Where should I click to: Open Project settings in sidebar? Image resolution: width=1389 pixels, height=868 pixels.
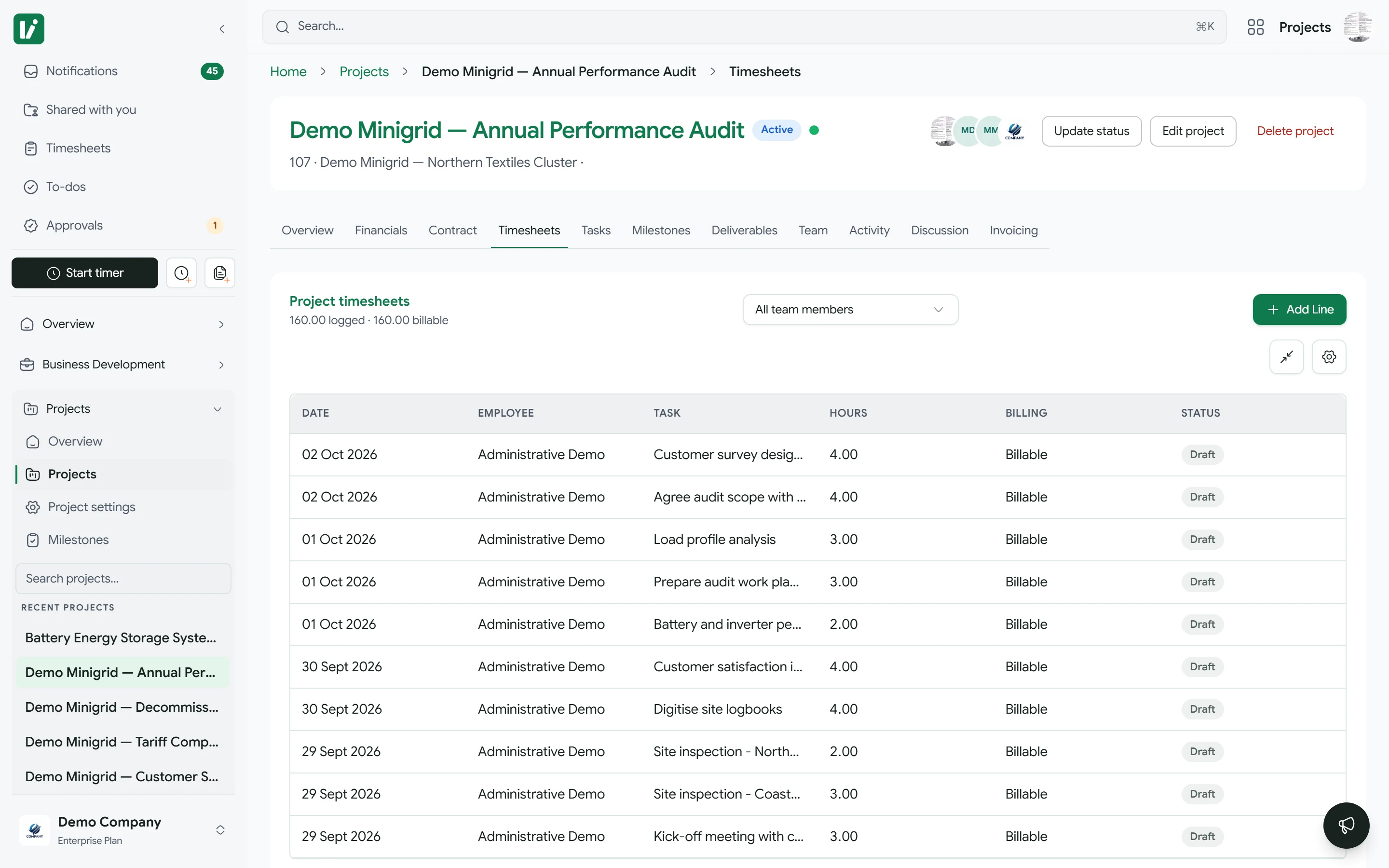(x=123, y=507)
